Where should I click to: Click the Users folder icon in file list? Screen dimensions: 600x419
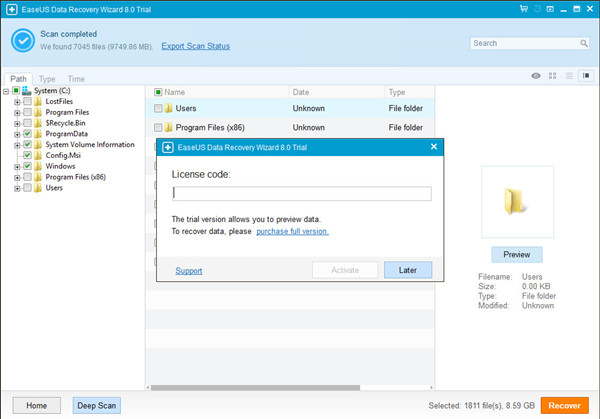tap(168, 108)
